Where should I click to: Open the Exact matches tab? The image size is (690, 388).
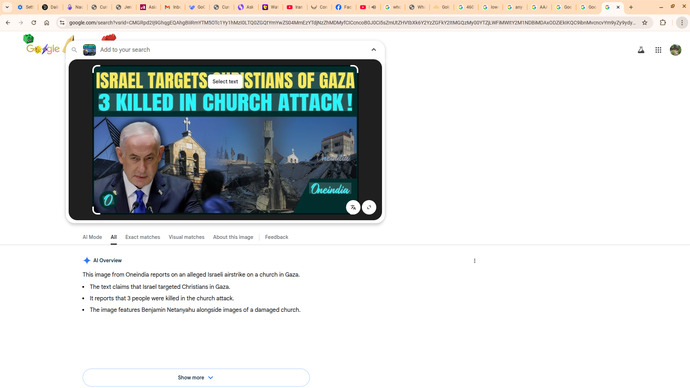coord(143,237)
